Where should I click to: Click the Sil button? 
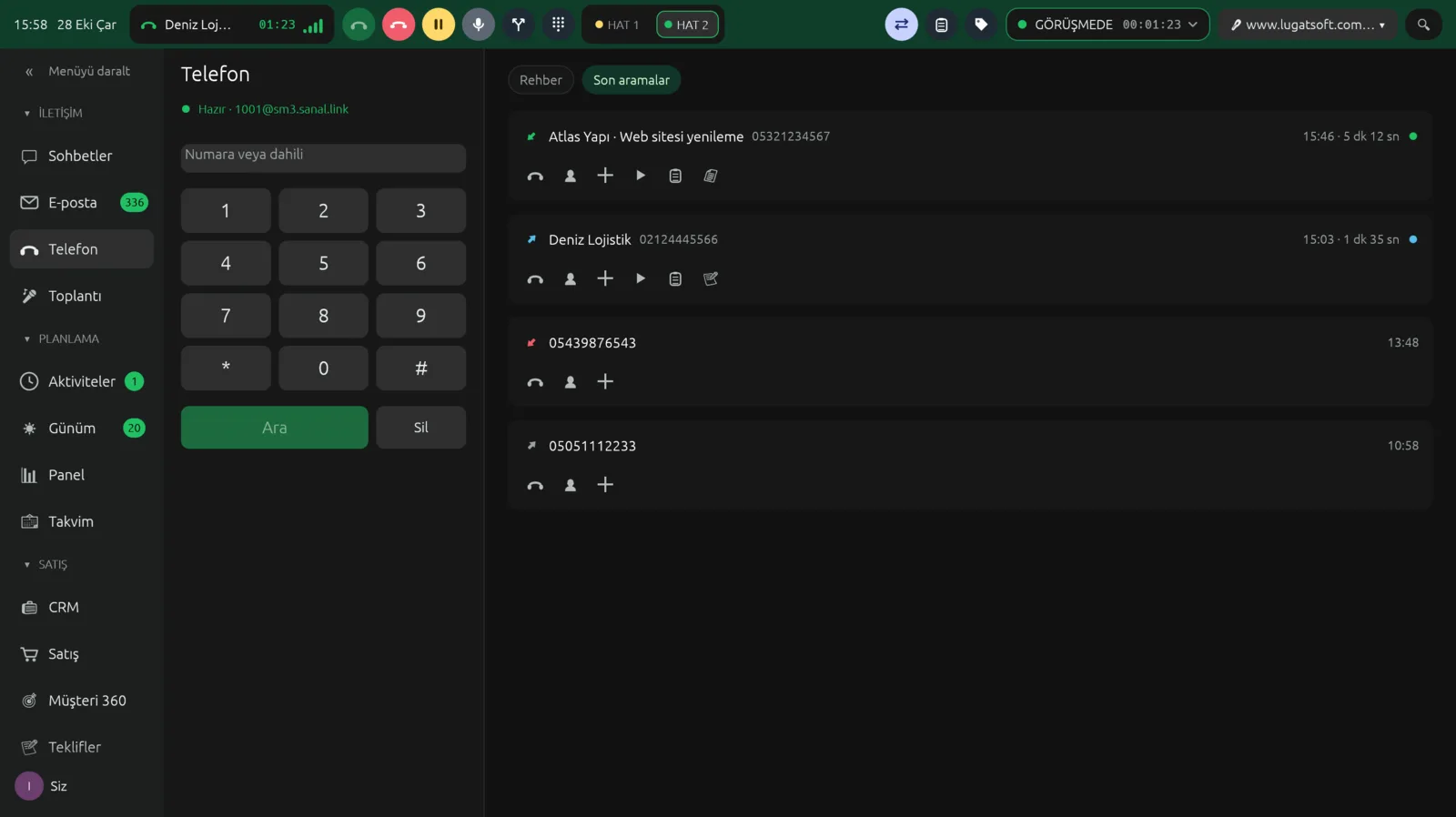(420, 428)
